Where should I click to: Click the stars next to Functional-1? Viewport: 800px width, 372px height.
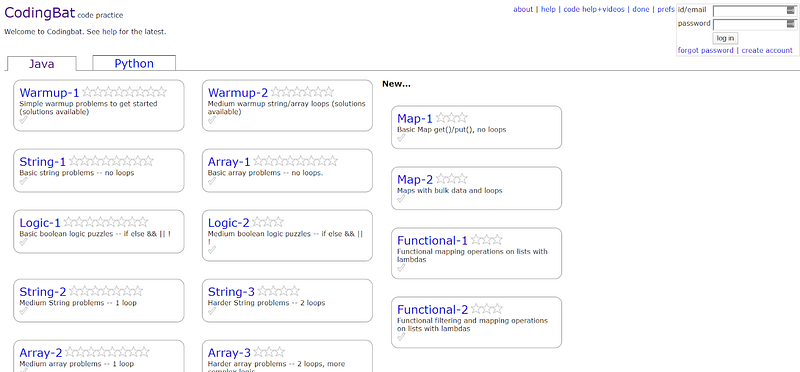487,240
